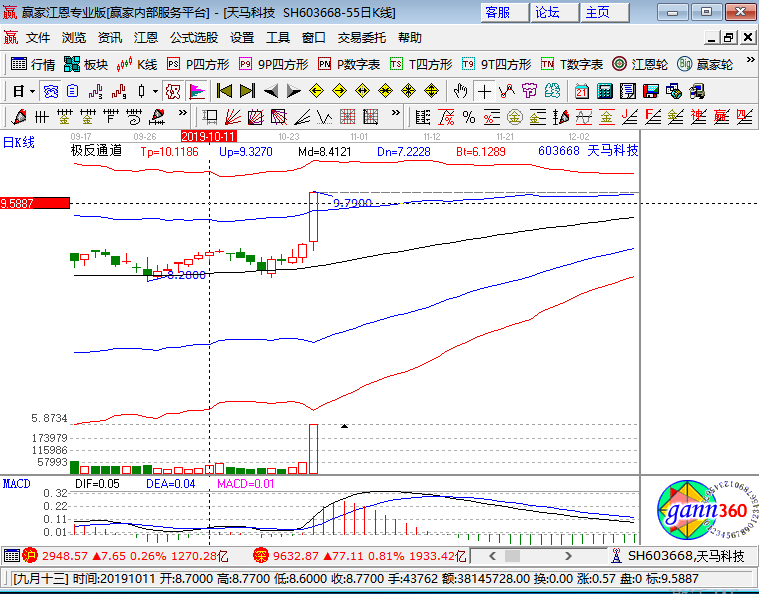This screenshot has width=759, height=594.
Task: Step chart left with black arrow
Action: pyautogui.click(x=271, y=91)
